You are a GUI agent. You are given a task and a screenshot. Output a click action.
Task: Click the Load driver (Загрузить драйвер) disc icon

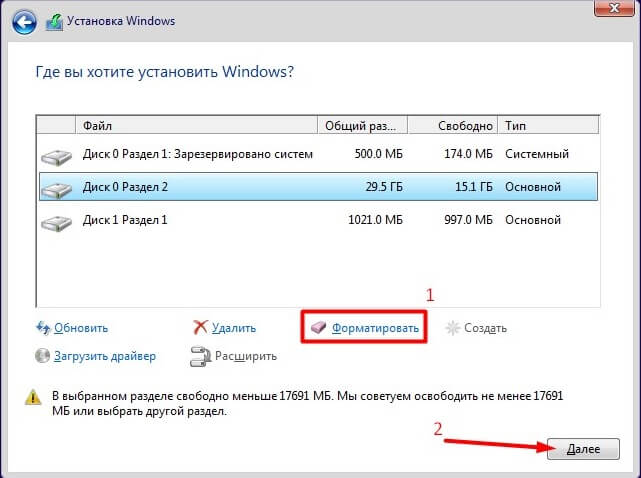43,355
